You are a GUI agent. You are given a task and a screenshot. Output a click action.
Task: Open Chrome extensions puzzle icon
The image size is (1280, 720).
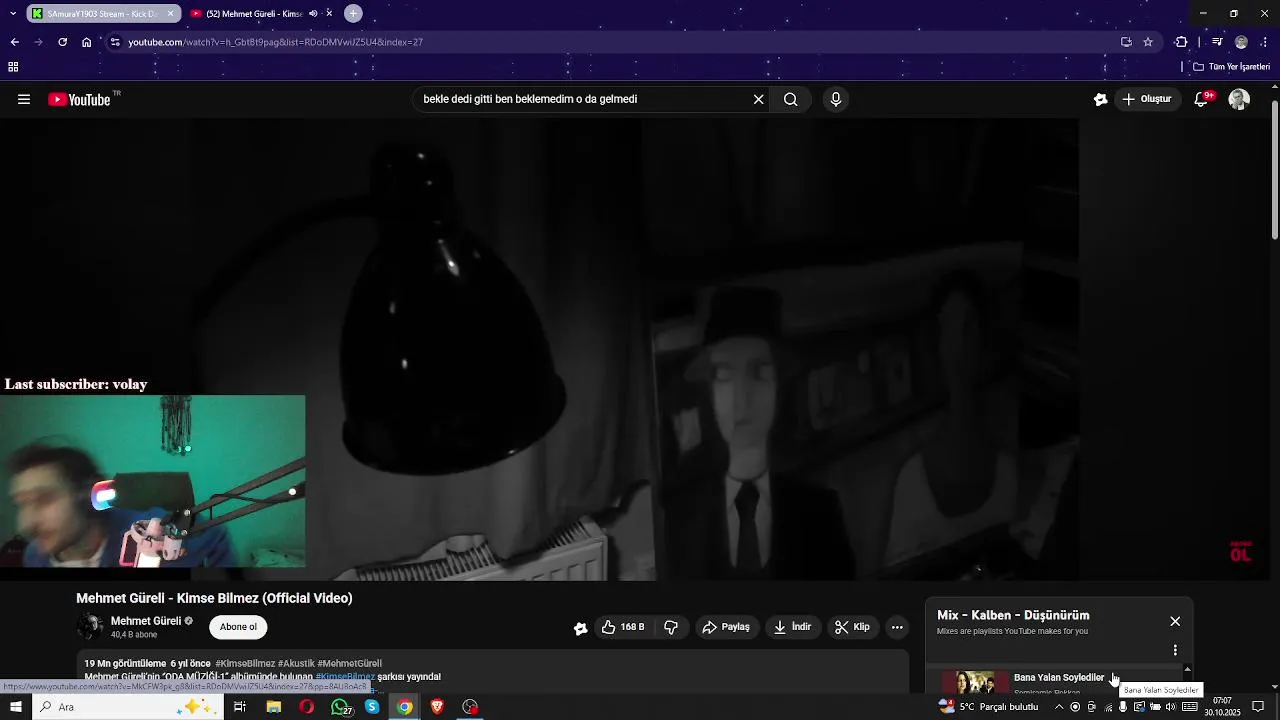point(1181,42)
